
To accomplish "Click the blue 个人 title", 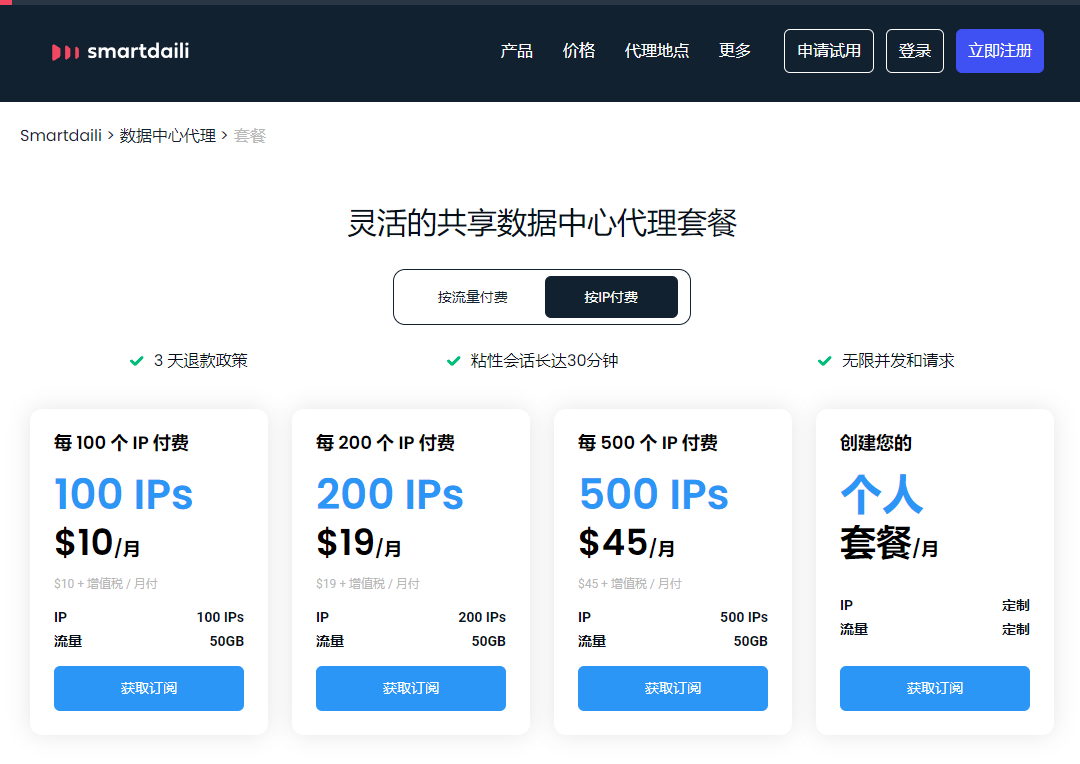I will pos(882,494).
